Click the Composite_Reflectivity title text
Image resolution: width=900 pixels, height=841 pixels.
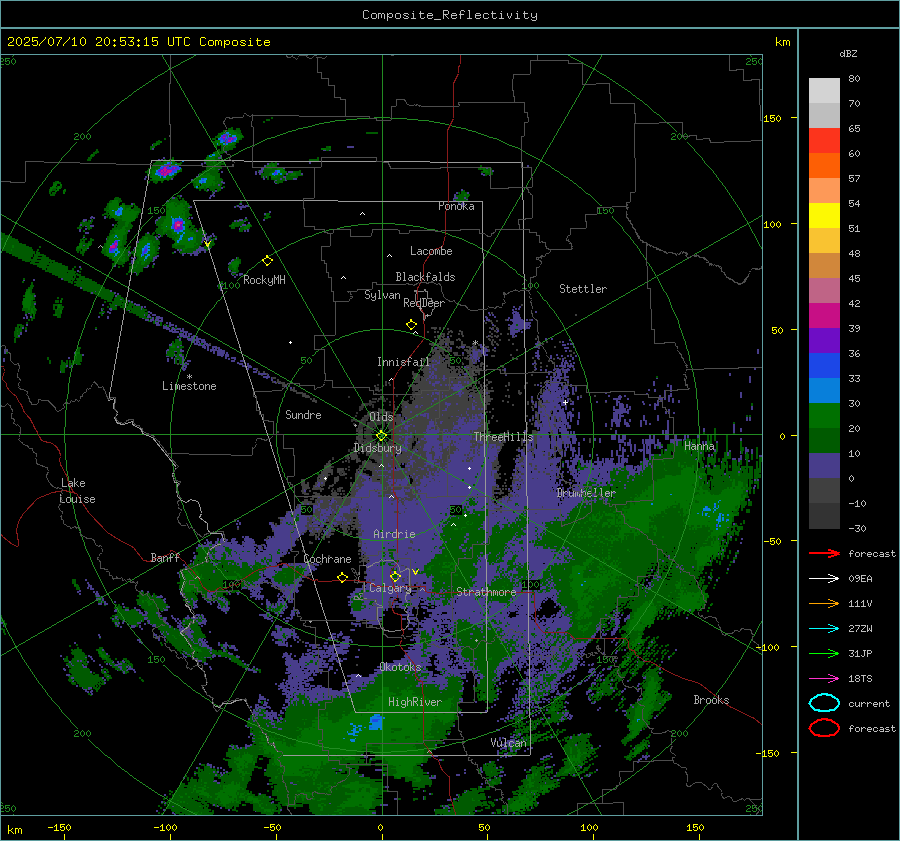tap(449, 15)
